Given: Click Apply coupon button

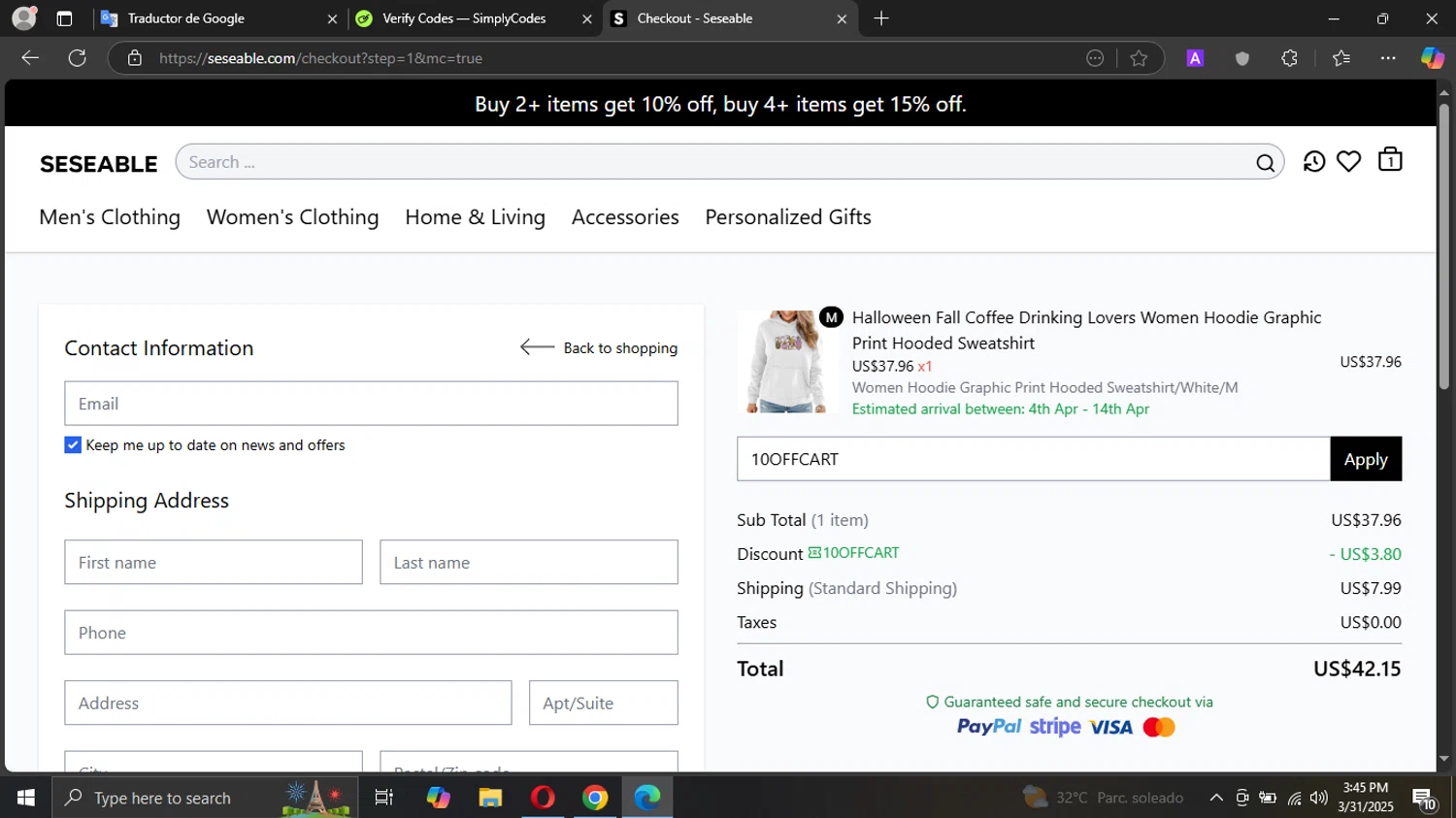Looking at the screenshot, I should [1366, 459].
